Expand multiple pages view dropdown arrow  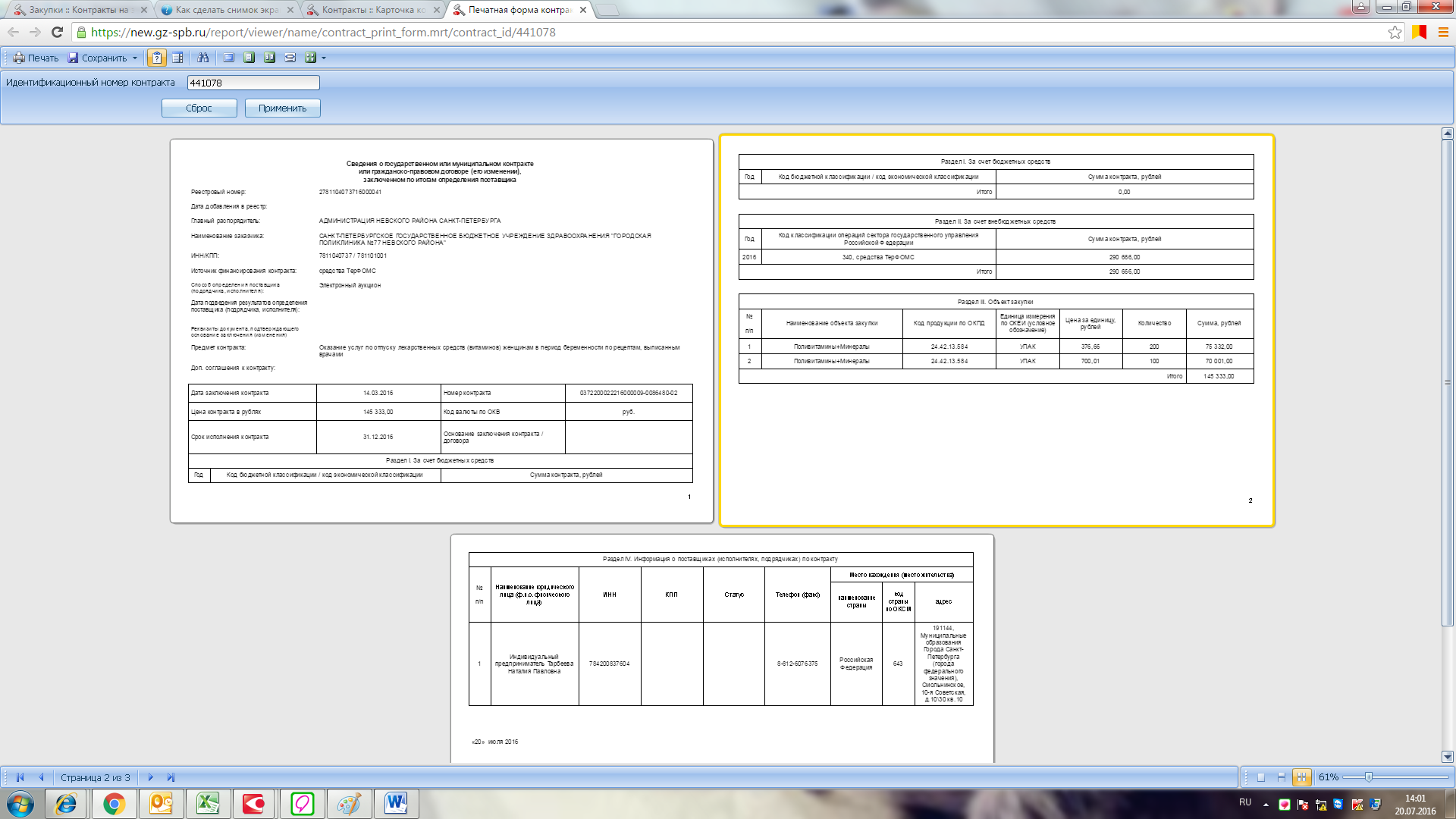point(324,58)
